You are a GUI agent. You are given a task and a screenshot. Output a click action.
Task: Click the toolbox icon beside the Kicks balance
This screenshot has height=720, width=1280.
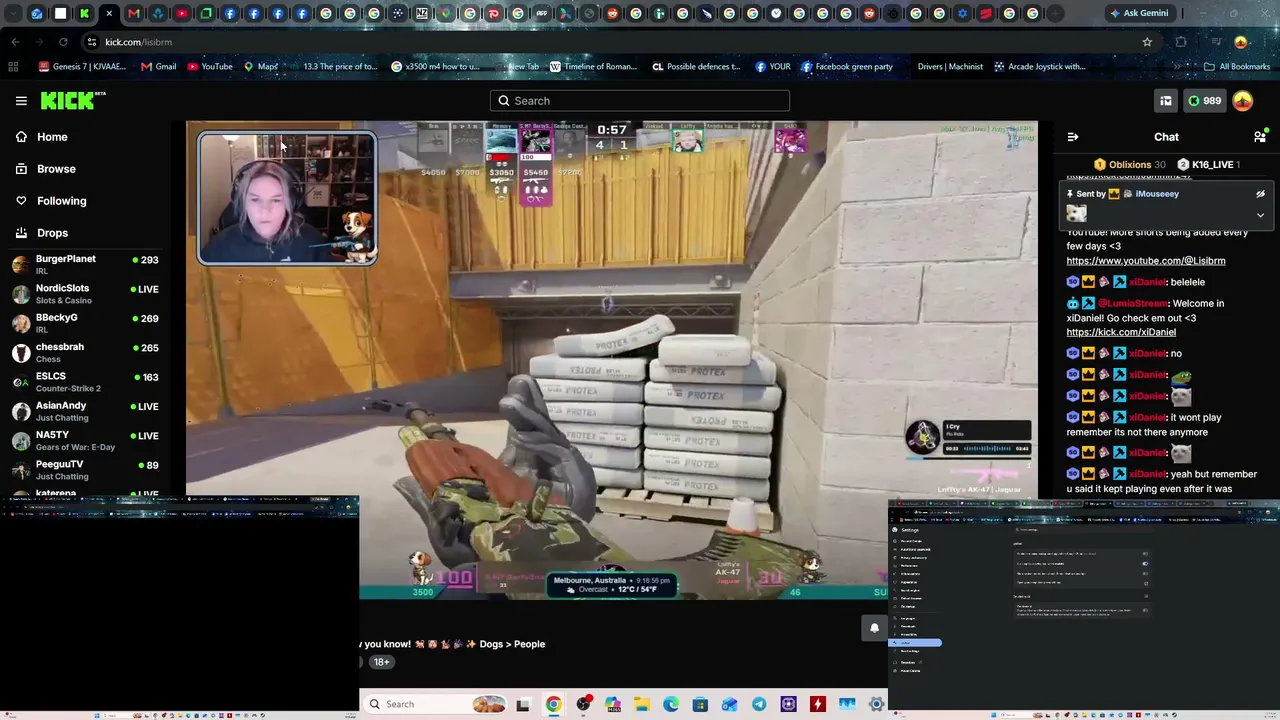pos(1166,101)
